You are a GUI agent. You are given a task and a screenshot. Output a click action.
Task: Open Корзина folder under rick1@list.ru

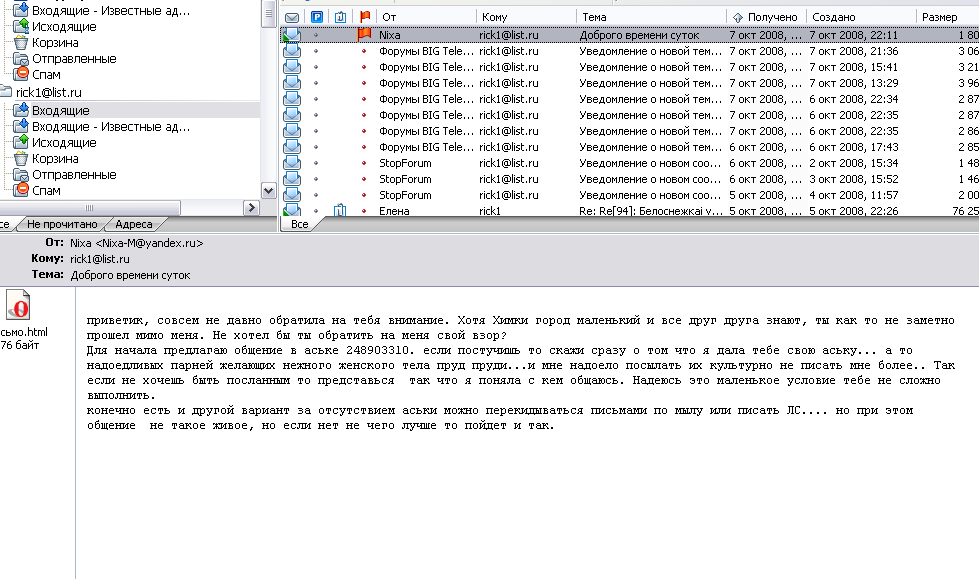[x=54, y=158]
